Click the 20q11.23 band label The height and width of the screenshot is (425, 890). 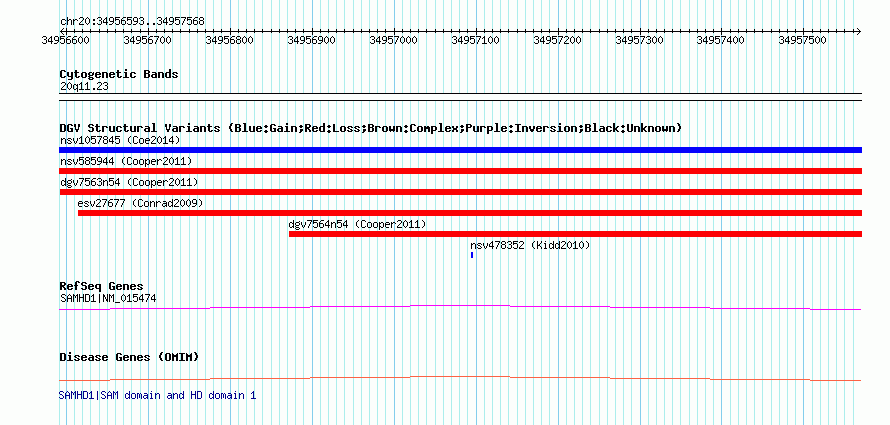click(x=84, y=87)
